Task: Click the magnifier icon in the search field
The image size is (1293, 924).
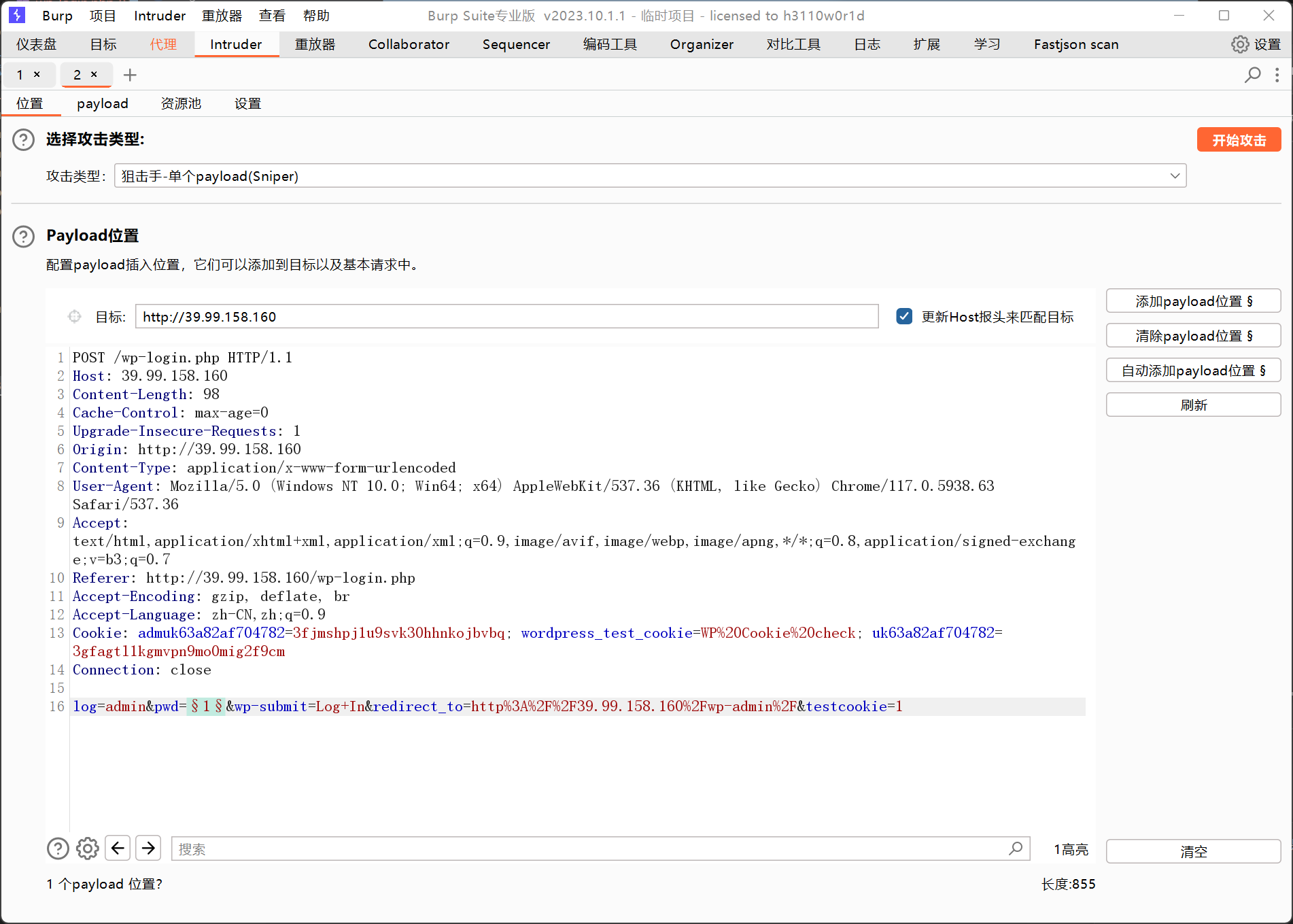Action: tap(1016, 849)
